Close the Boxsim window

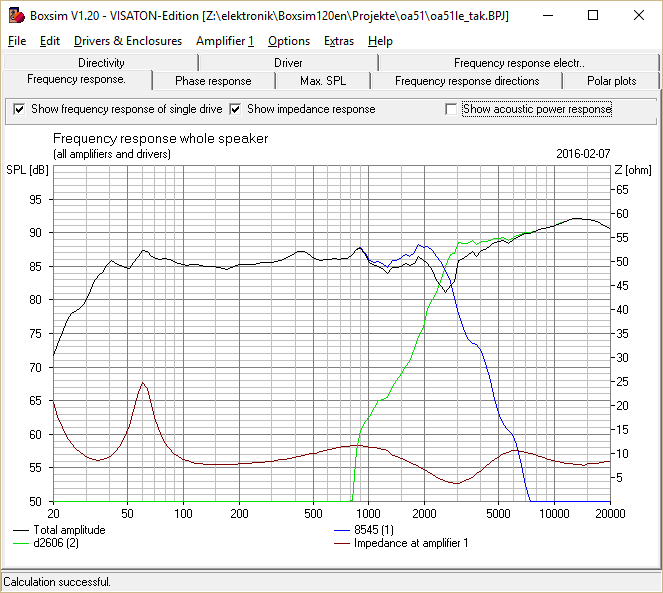639,16
